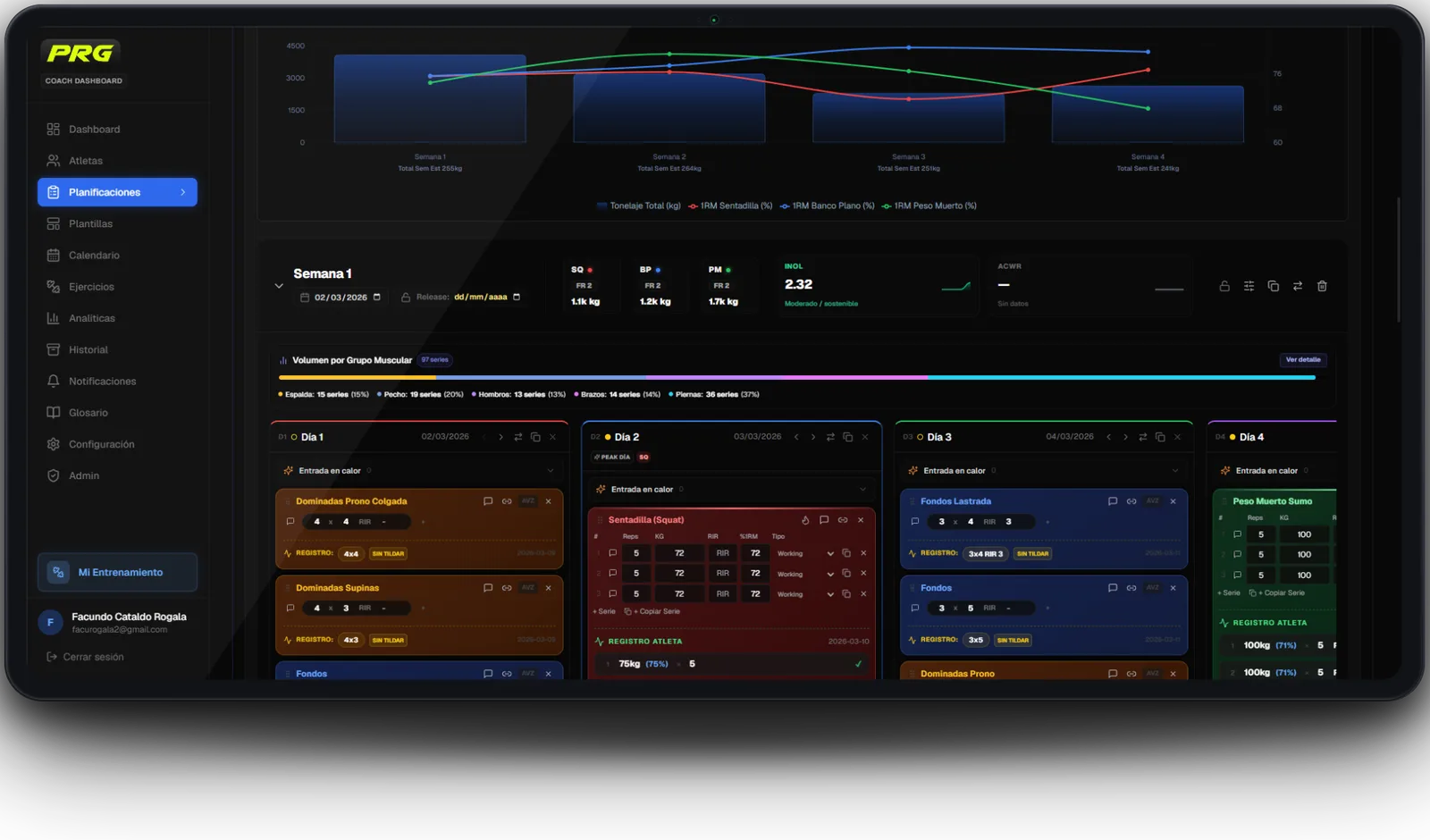
Task: Toggle AVZ on Fondos Lastrada card
Action: (x=1153, y=501)
